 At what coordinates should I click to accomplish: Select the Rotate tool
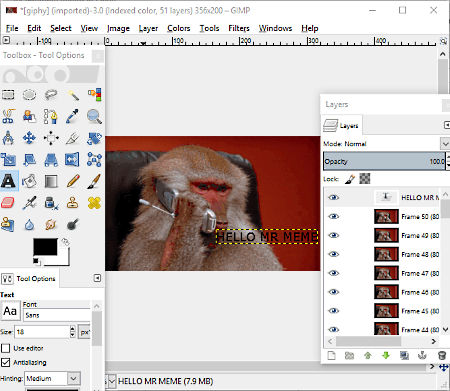click(94, 139)
